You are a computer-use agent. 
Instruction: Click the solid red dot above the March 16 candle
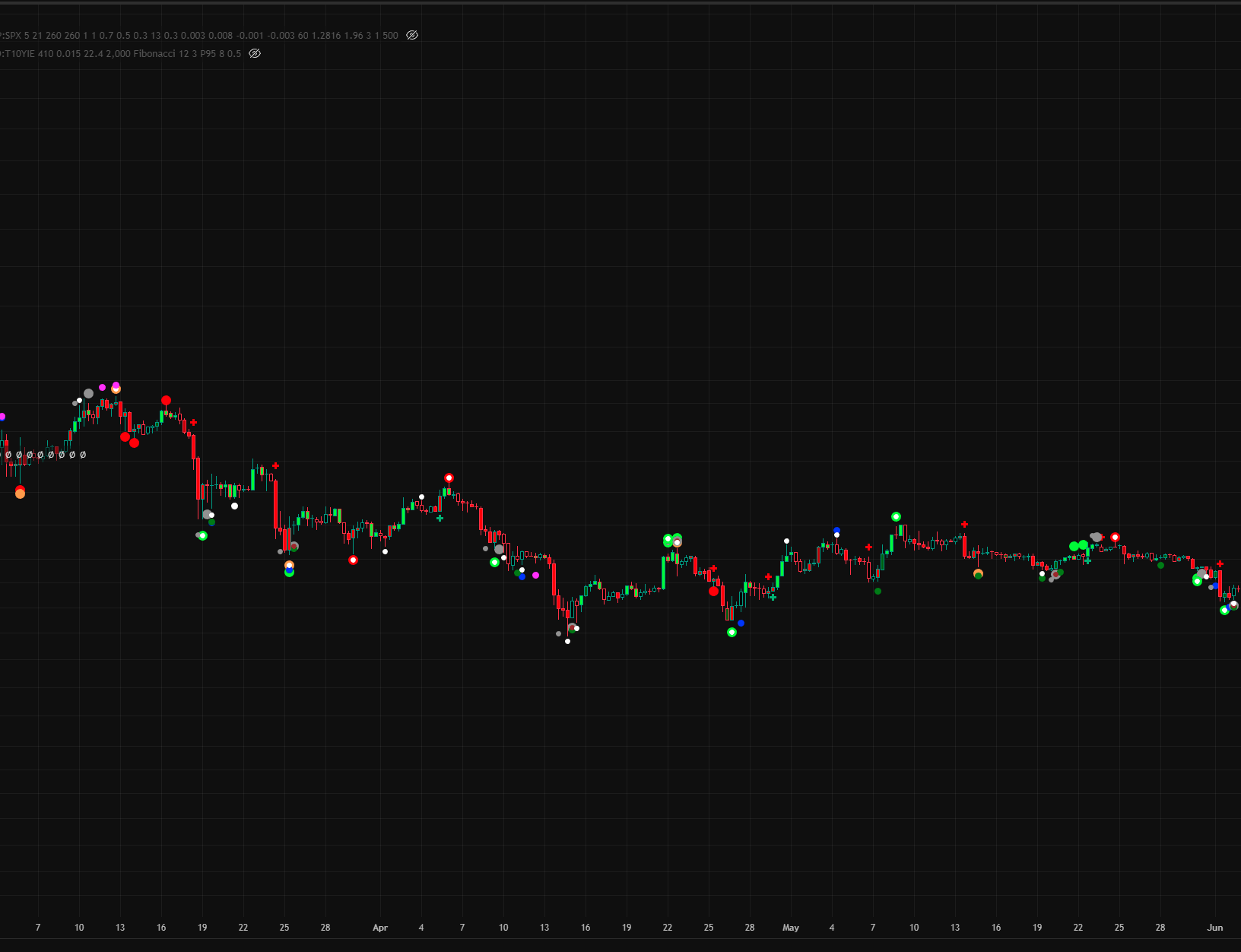tap(166, 401)
